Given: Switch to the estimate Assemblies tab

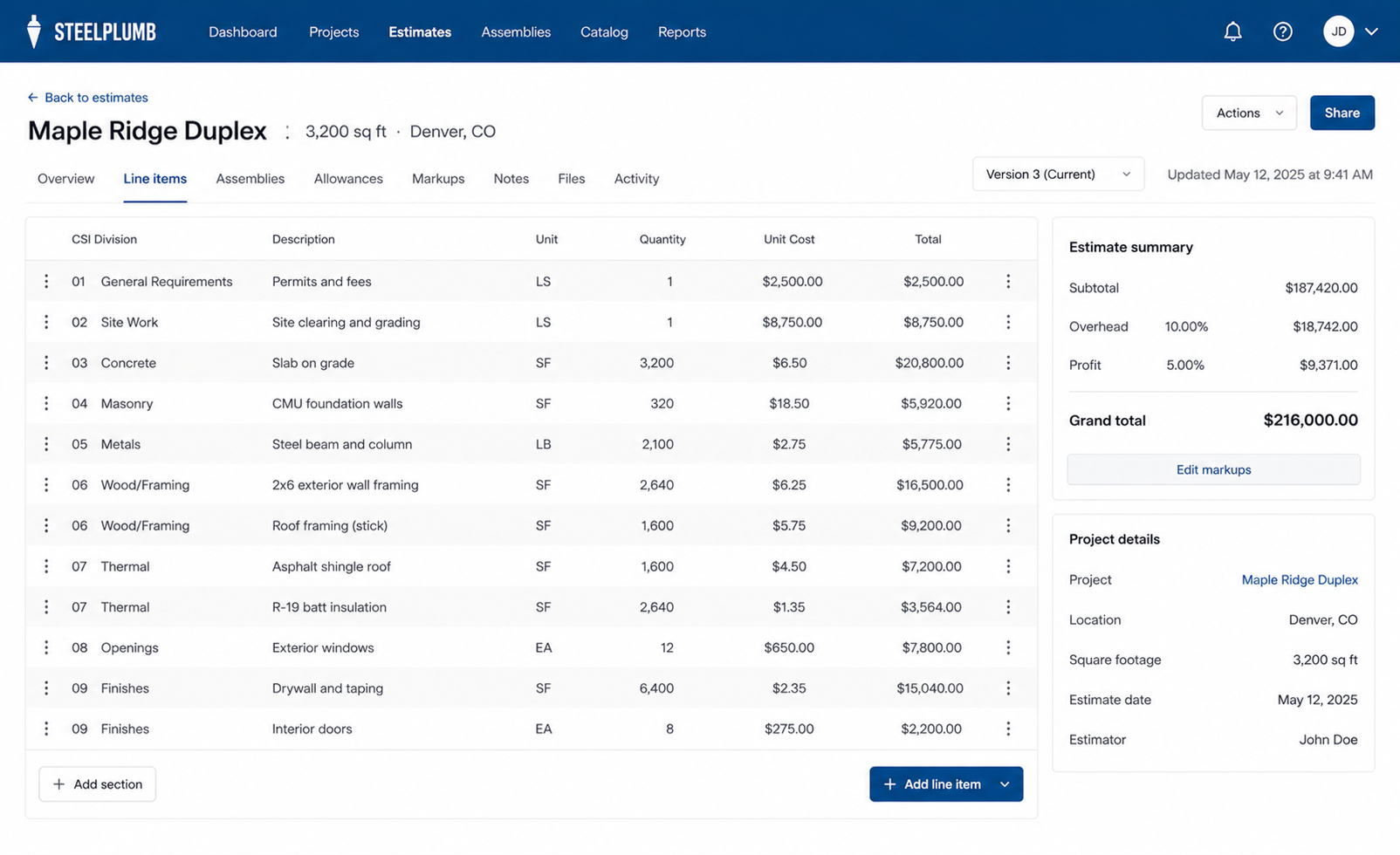Looking at the screenshot, I should 250,179.
